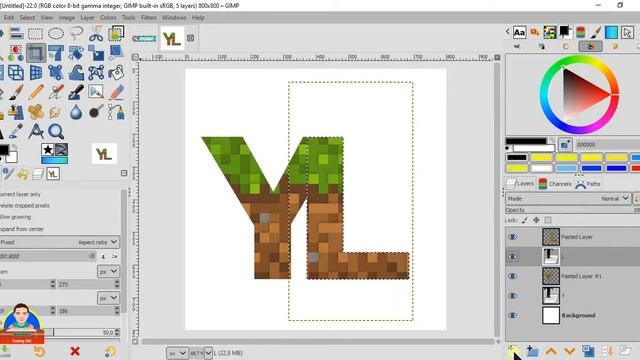
Task: Select the Foreground Select tool
Action: pos(116,33)
